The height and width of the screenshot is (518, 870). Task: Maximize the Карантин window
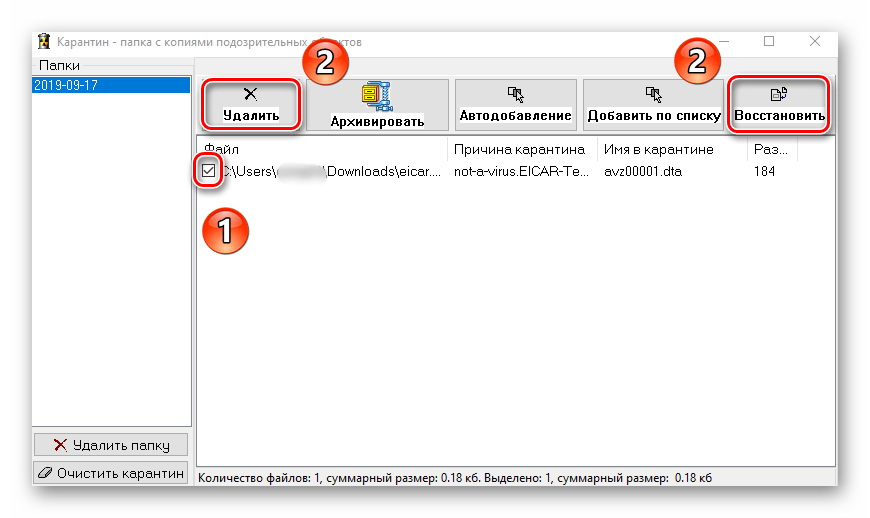tap(769, 42)
